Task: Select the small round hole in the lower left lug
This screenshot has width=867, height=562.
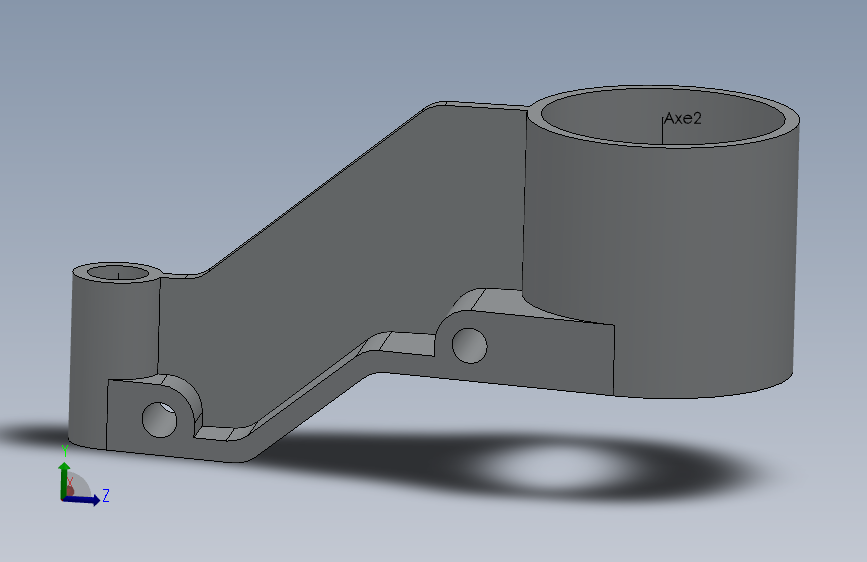Action: click(x=159, y=419)
